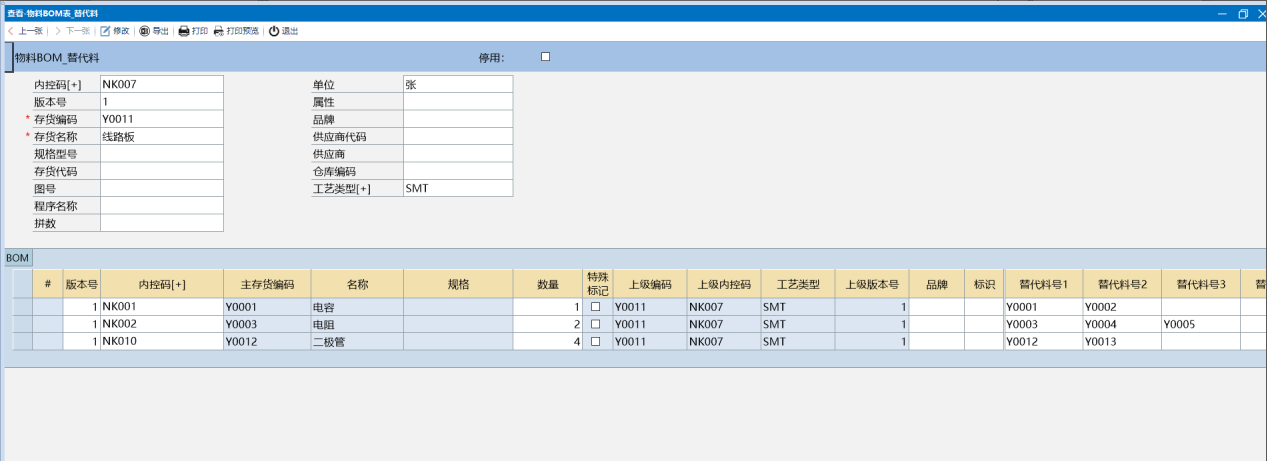This screenshot has height=461, width=1267.
Task: Open the 工艺类型[+] field showing SMT
Action: tap(457, 188)
